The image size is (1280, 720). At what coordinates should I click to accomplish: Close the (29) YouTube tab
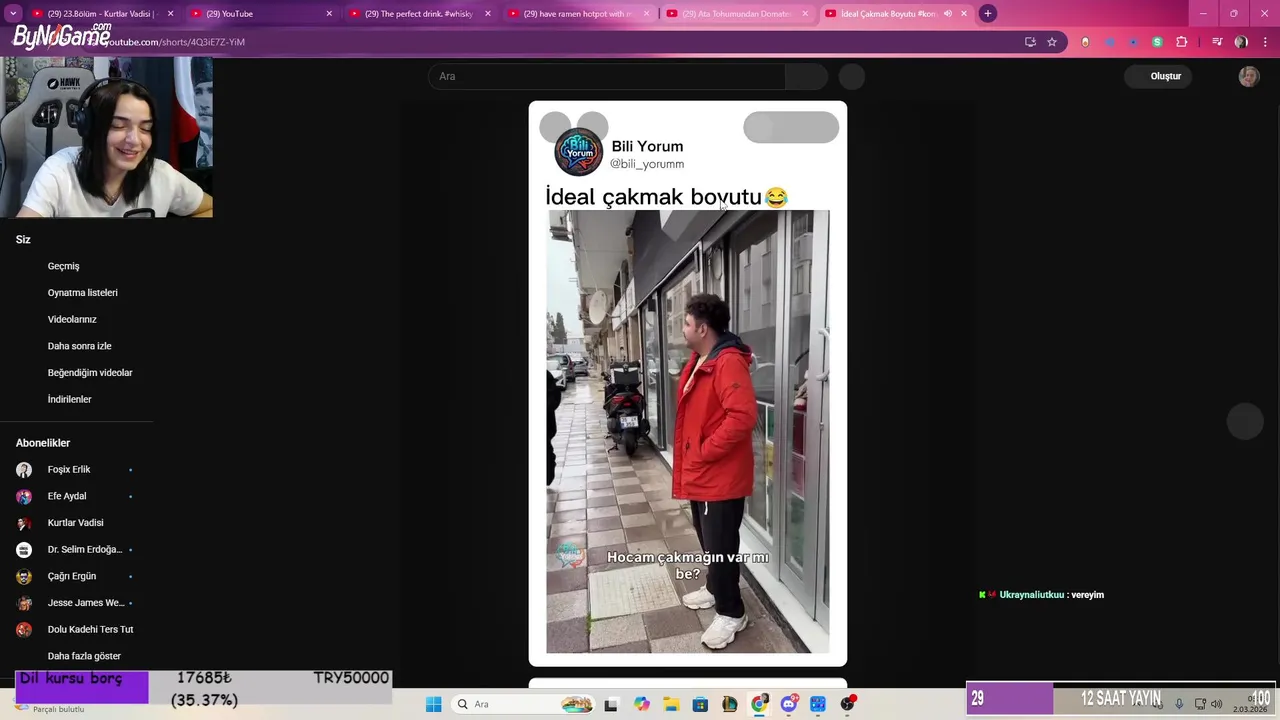[329, 14]
